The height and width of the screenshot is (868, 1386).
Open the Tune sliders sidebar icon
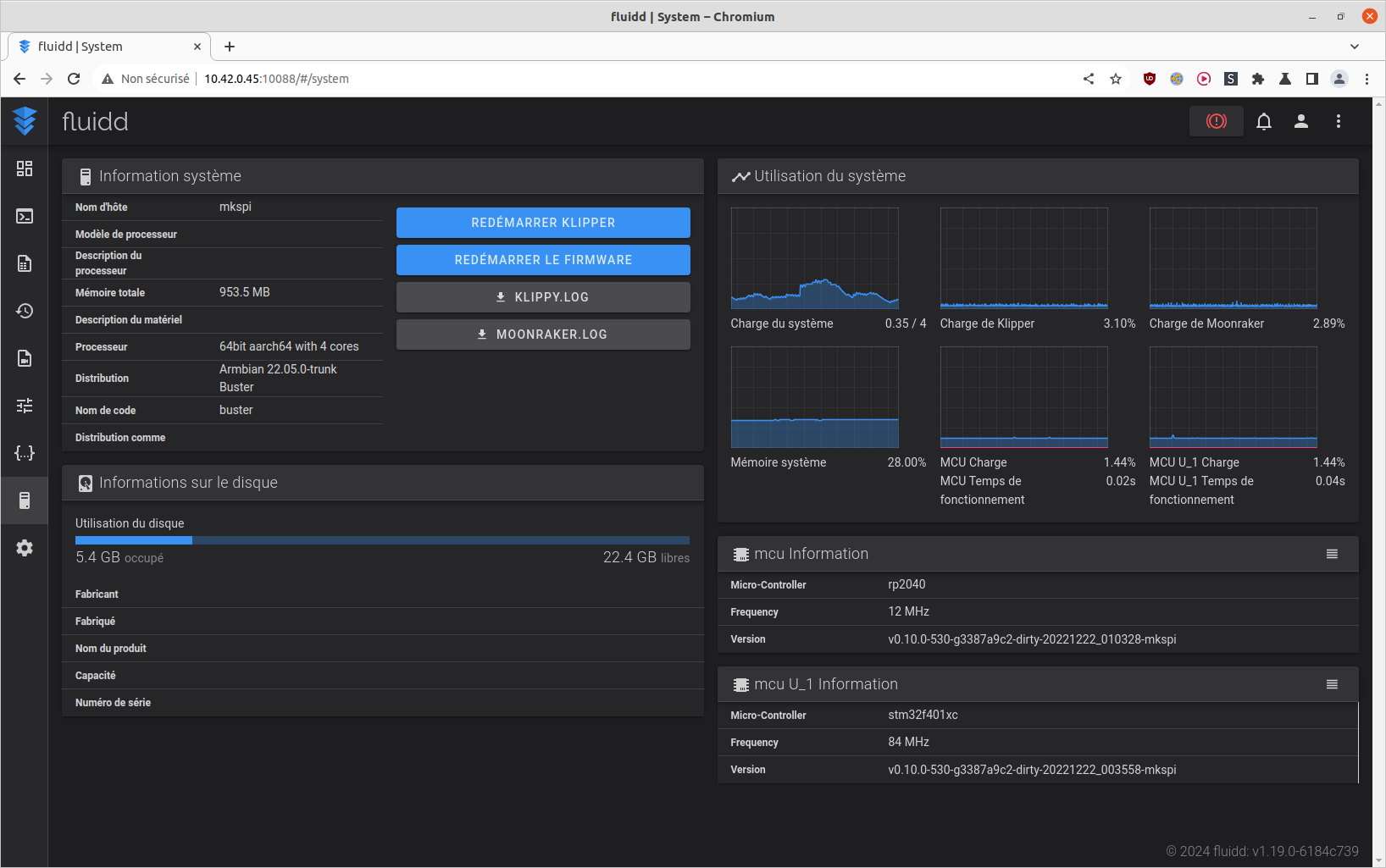pyautogui.click(x=25, y=406)
